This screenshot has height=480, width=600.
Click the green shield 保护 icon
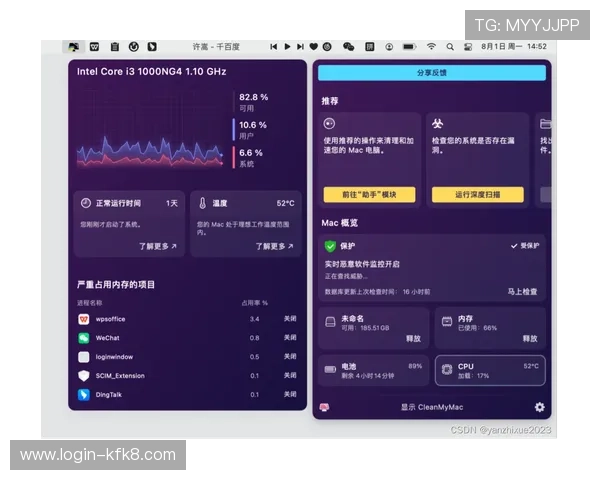330,246
